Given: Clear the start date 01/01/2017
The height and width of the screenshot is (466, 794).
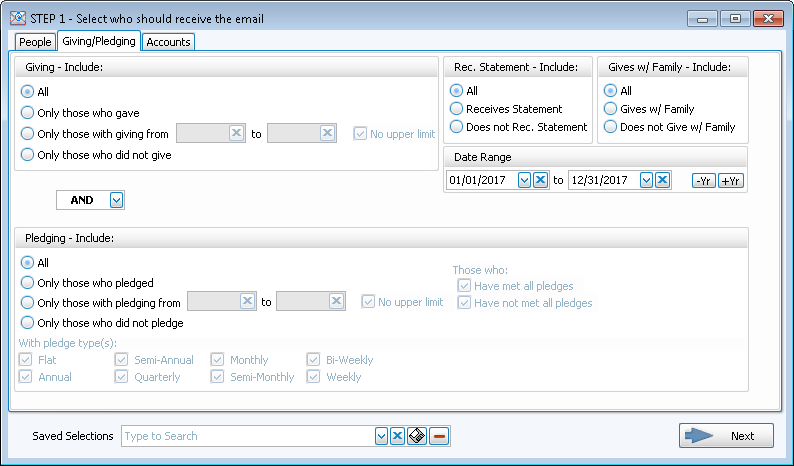Looking at the screenshot, I should click(541, 180).
